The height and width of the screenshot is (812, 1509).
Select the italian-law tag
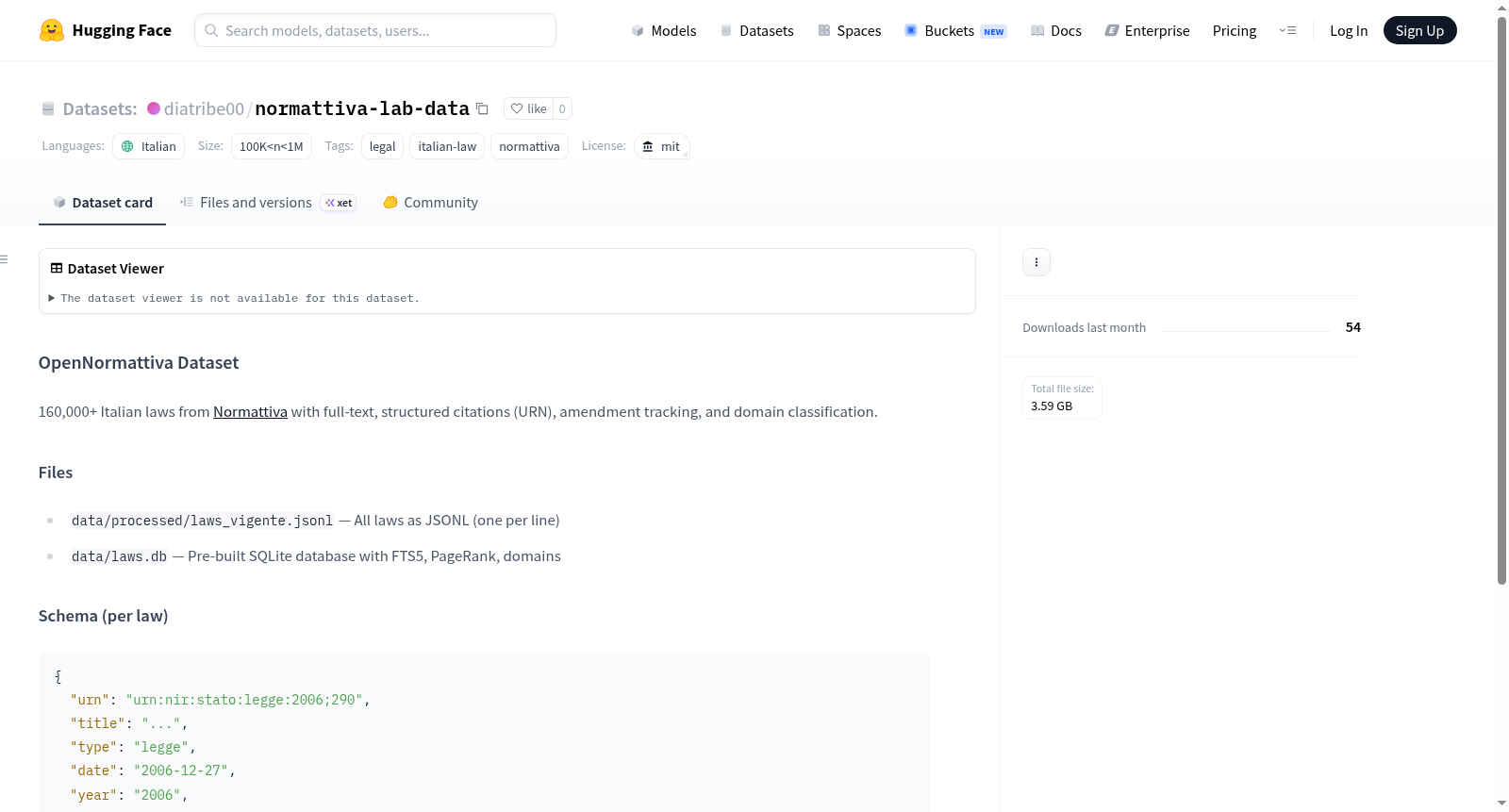447,146
